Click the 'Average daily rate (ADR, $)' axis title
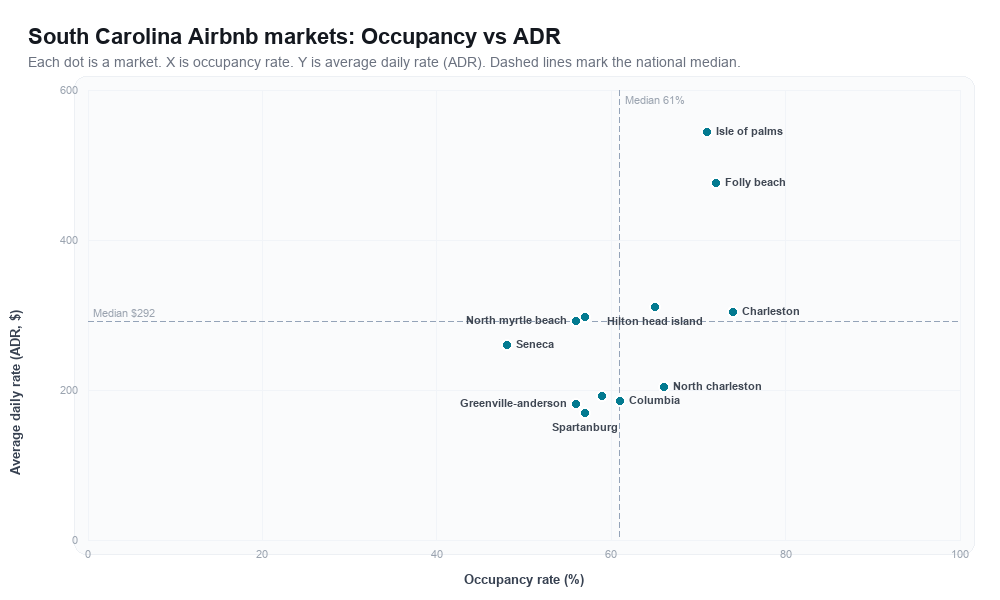Viewport: 1000px width, 600px height. 15,392
